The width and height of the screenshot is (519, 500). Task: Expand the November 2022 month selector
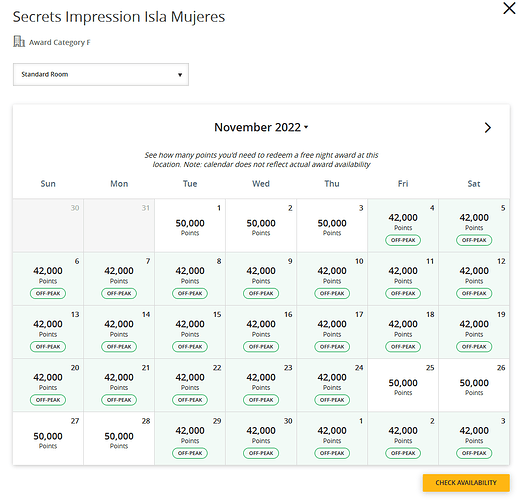261,127
